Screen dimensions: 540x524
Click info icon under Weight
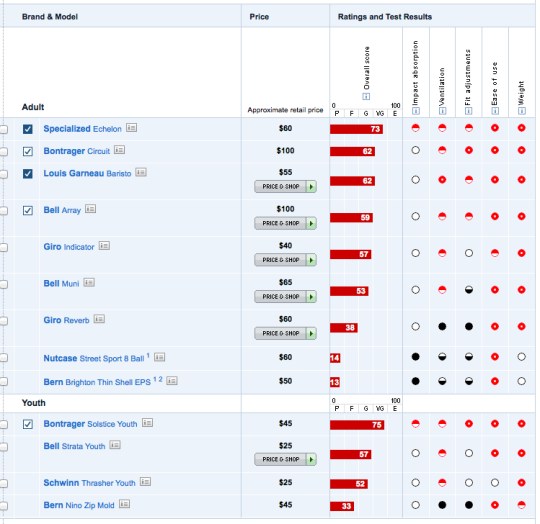pos(522,111)
